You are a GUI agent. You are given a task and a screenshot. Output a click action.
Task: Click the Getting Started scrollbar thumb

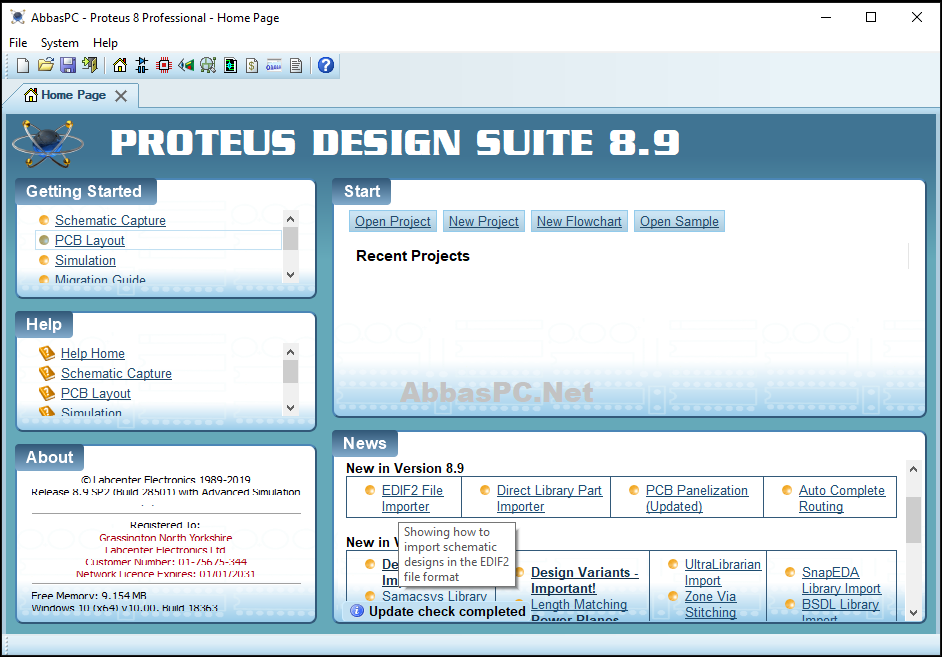[x=290, y=238]
